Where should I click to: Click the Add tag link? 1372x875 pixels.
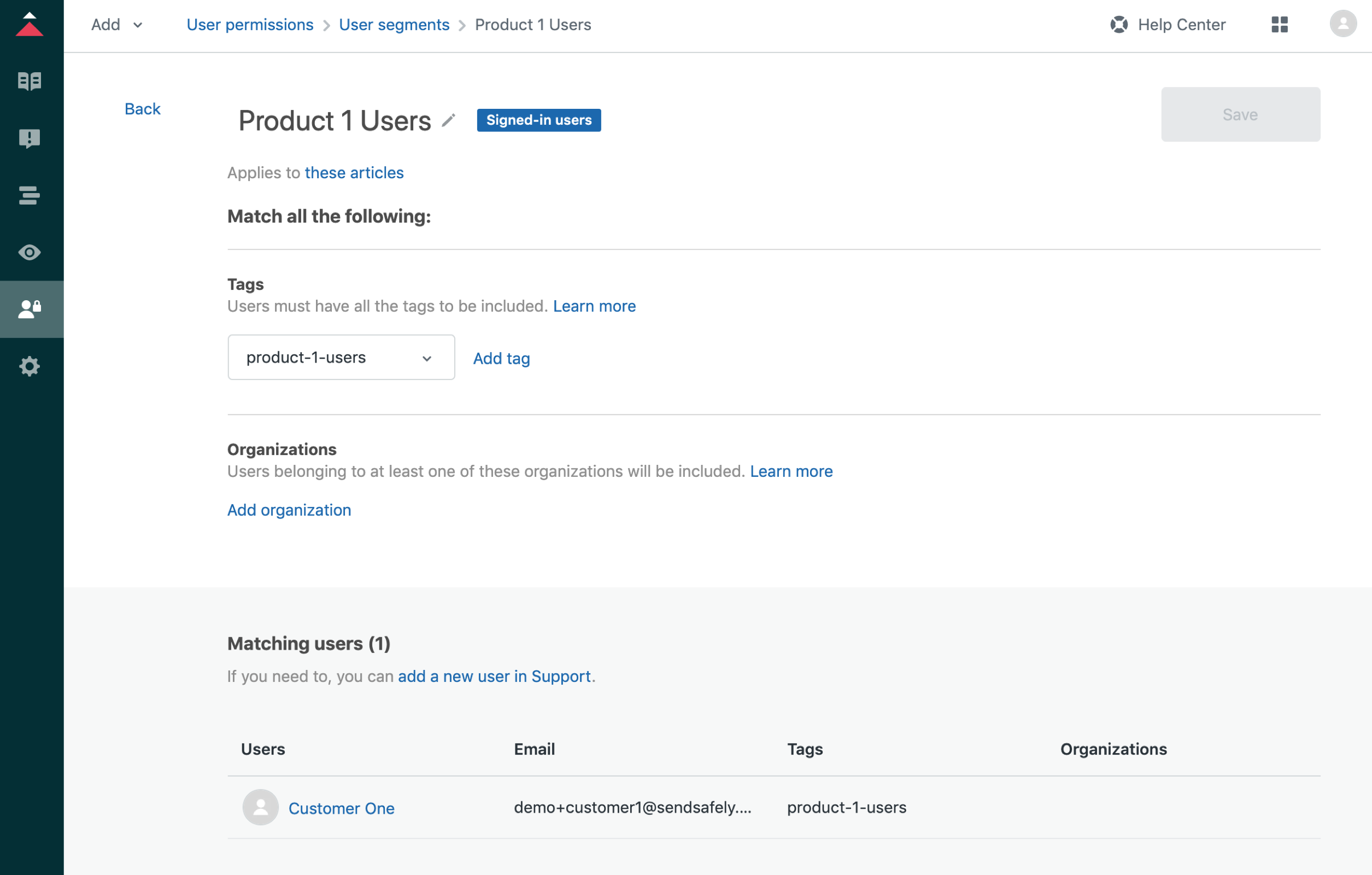[501, 359]
